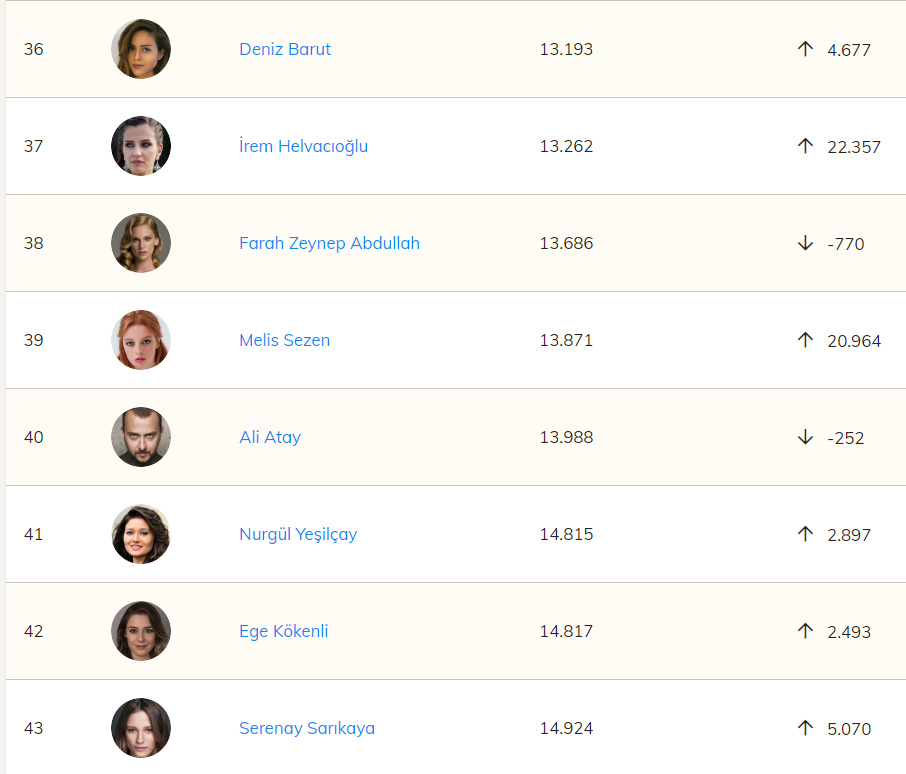Viewport: 906px width, 774px height.
Task: Click Melis Sezen's avatar thumbnail
Action: pyautogui.click(x=141, y=340)
